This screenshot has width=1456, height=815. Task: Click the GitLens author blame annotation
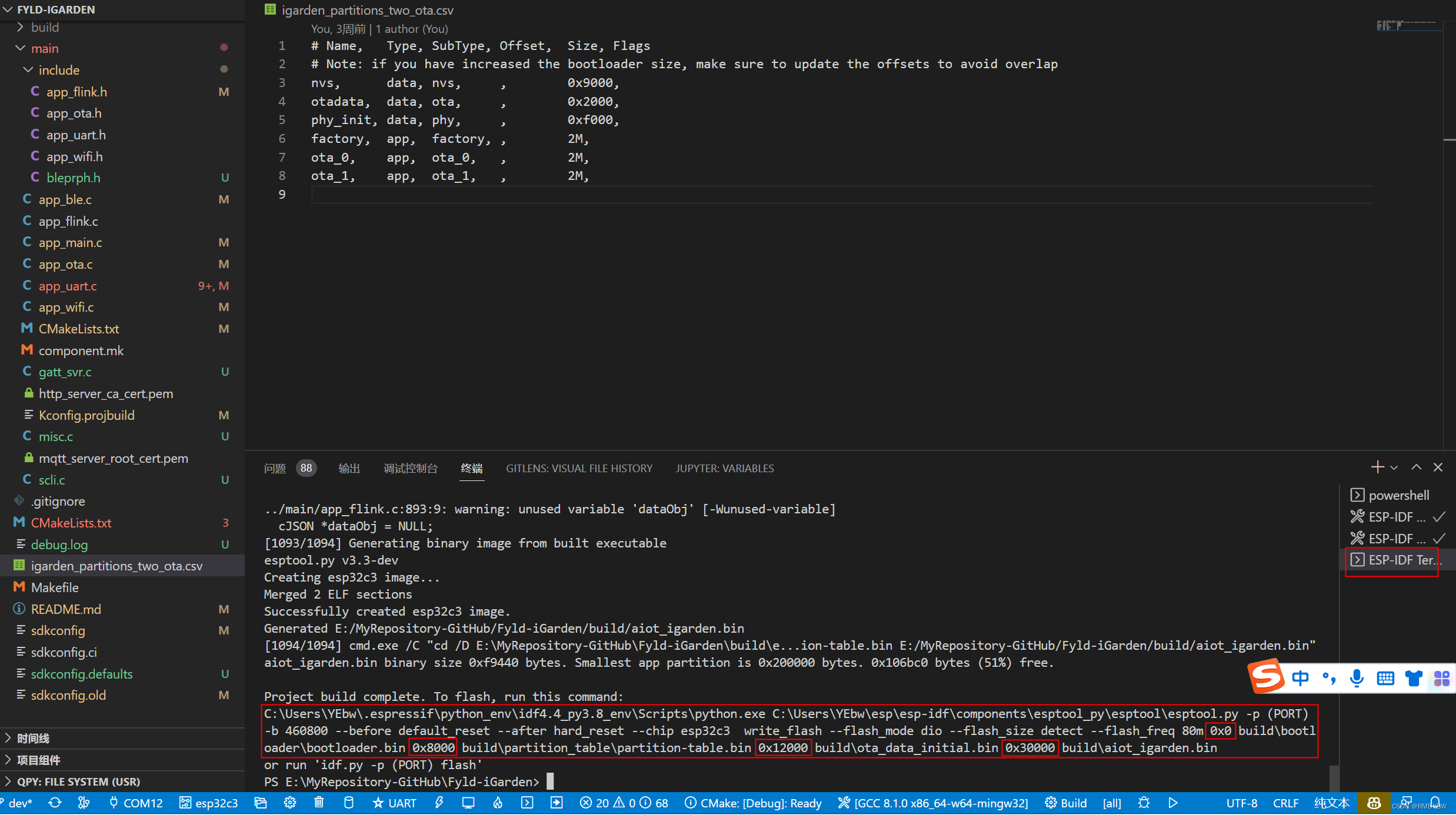379,29
